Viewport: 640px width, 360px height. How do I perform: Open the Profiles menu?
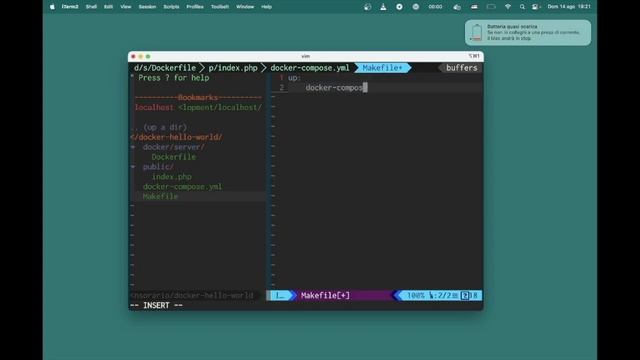195,7
